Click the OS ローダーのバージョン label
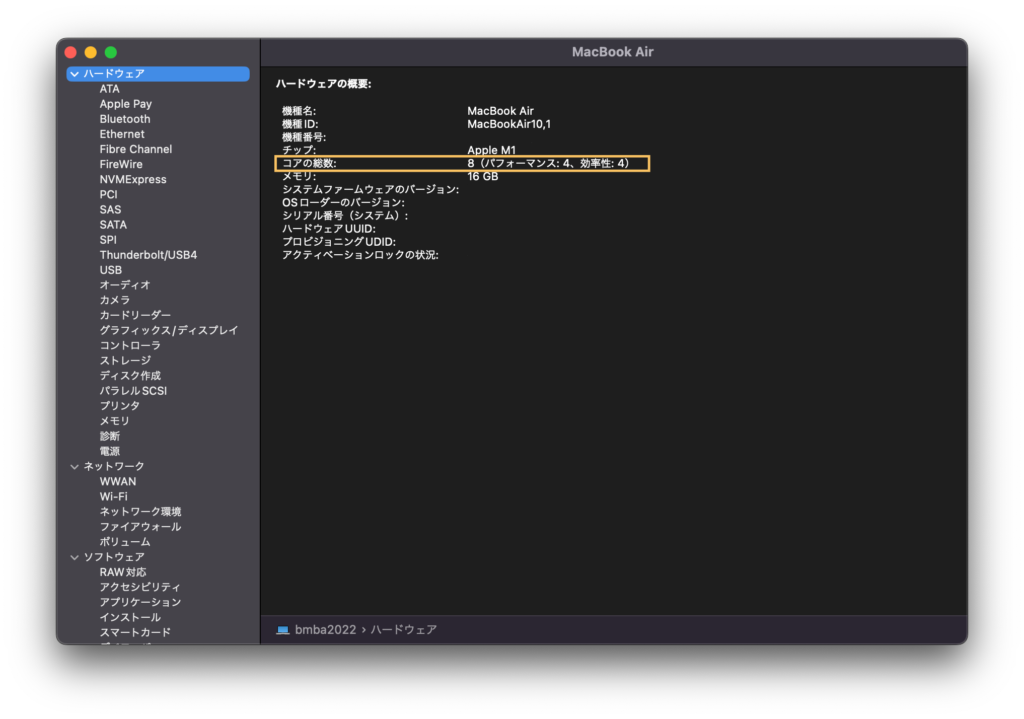The image size is (1024, 719). 343,202
